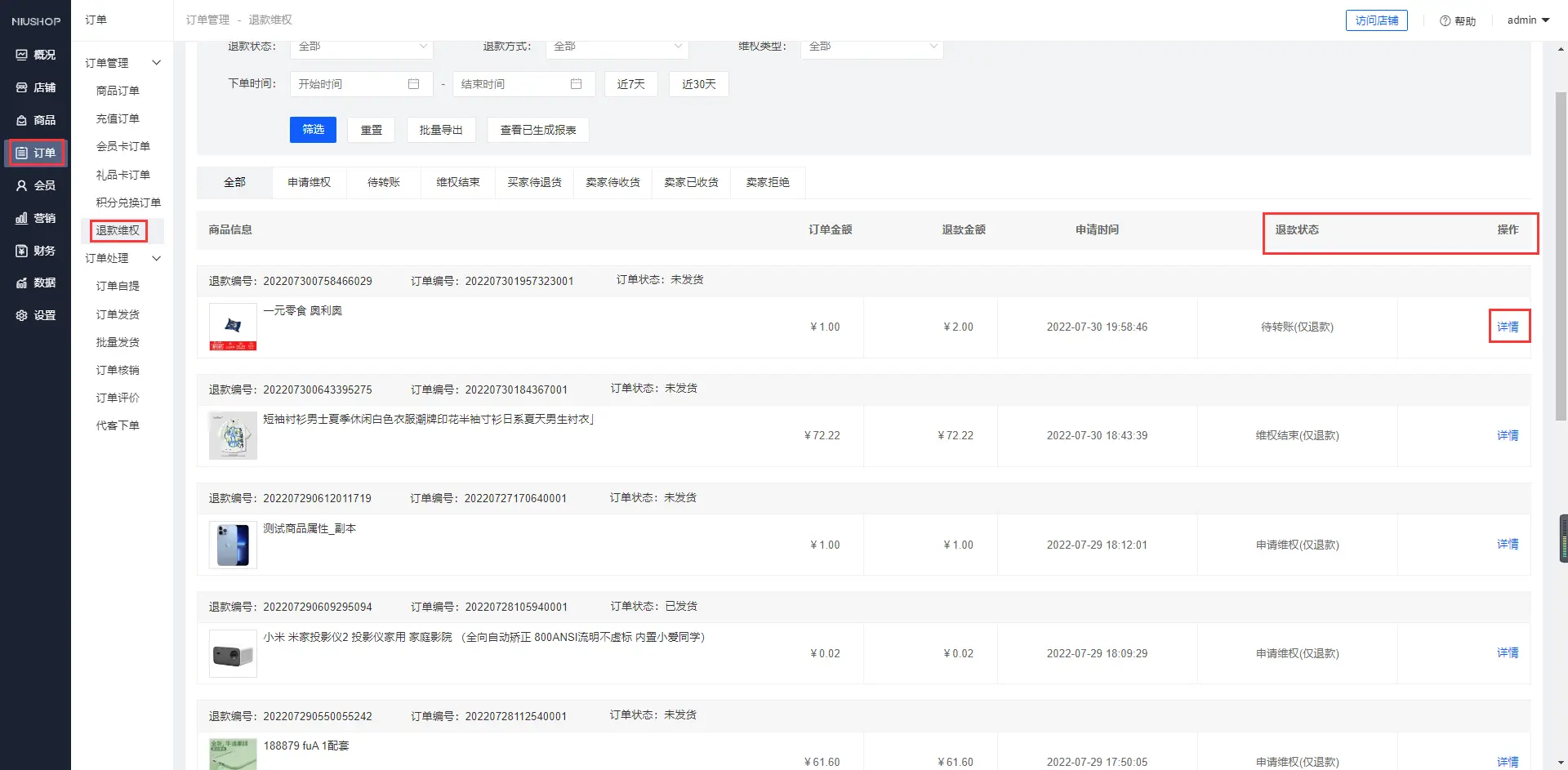1568x770 pixels.
Task: Click the 帮助 help icon
Action: point(1445,20)
